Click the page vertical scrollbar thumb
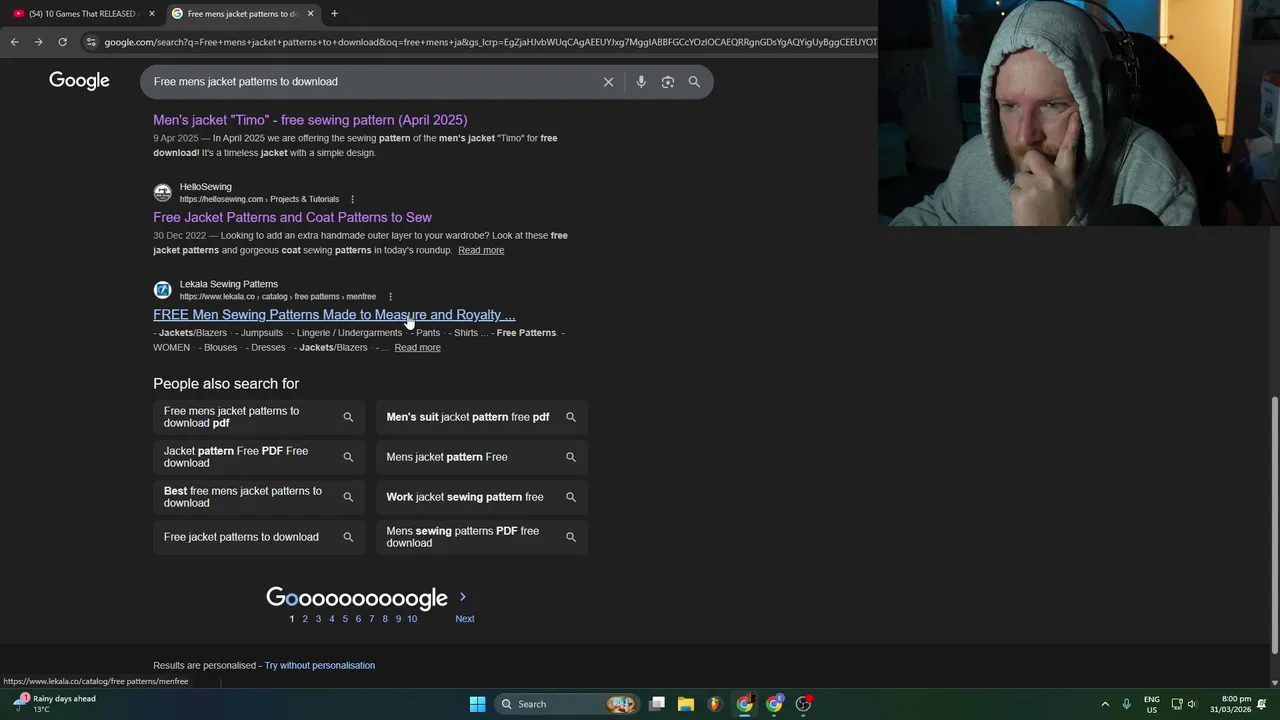The image size is (1280, 720). tap(1274, 524)
